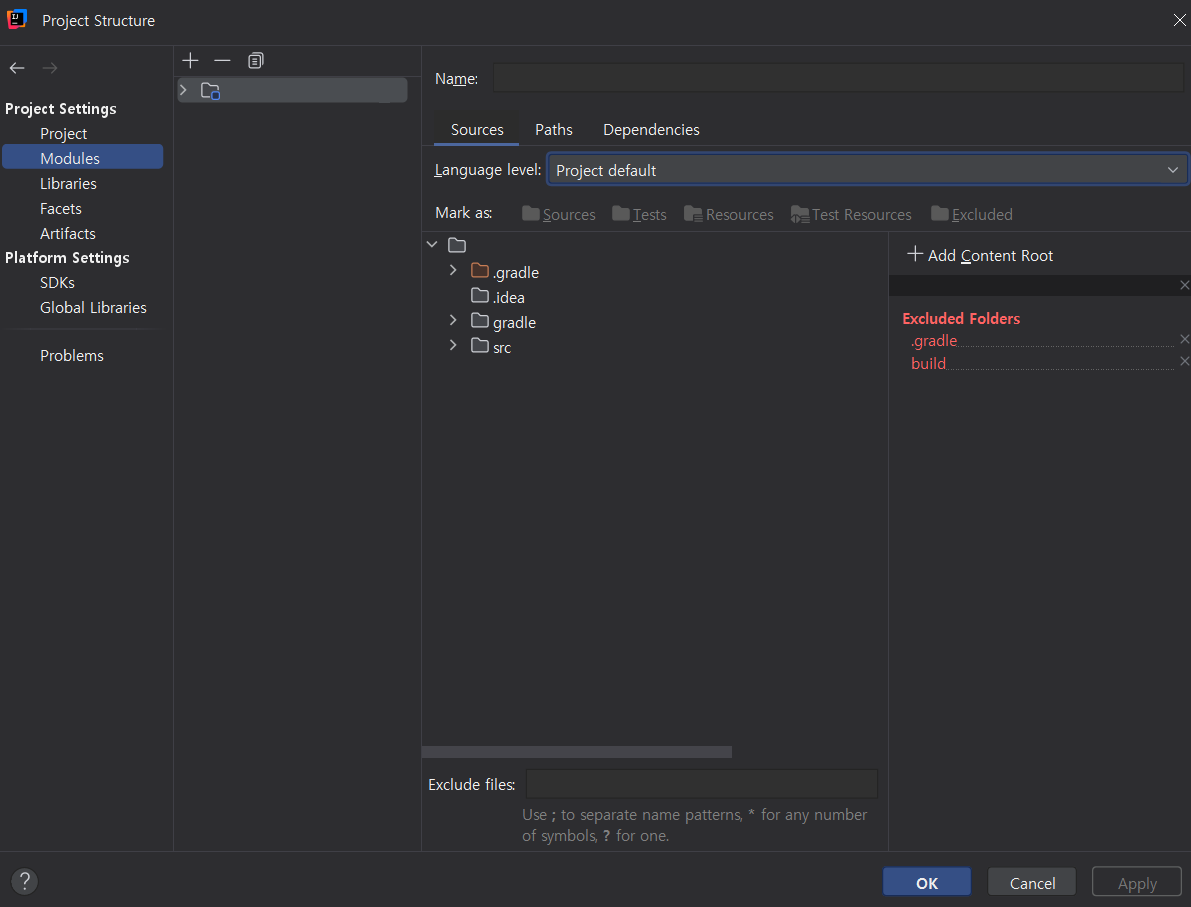This screenshot has height=907, width=1191.
Task: Mark folder as Resources
Action: click(x=728, y=214)
